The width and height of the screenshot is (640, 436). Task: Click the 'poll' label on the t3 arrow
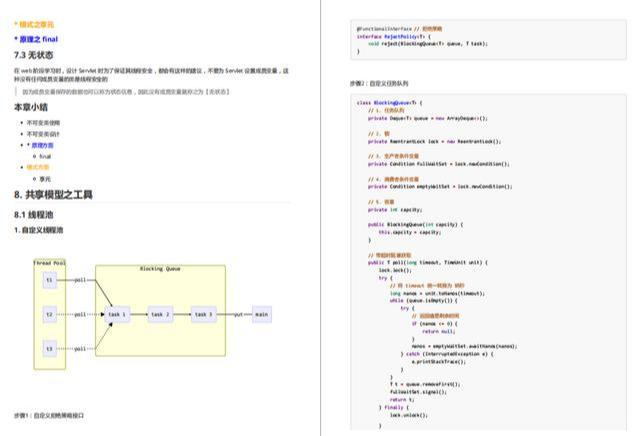[80, 349]
